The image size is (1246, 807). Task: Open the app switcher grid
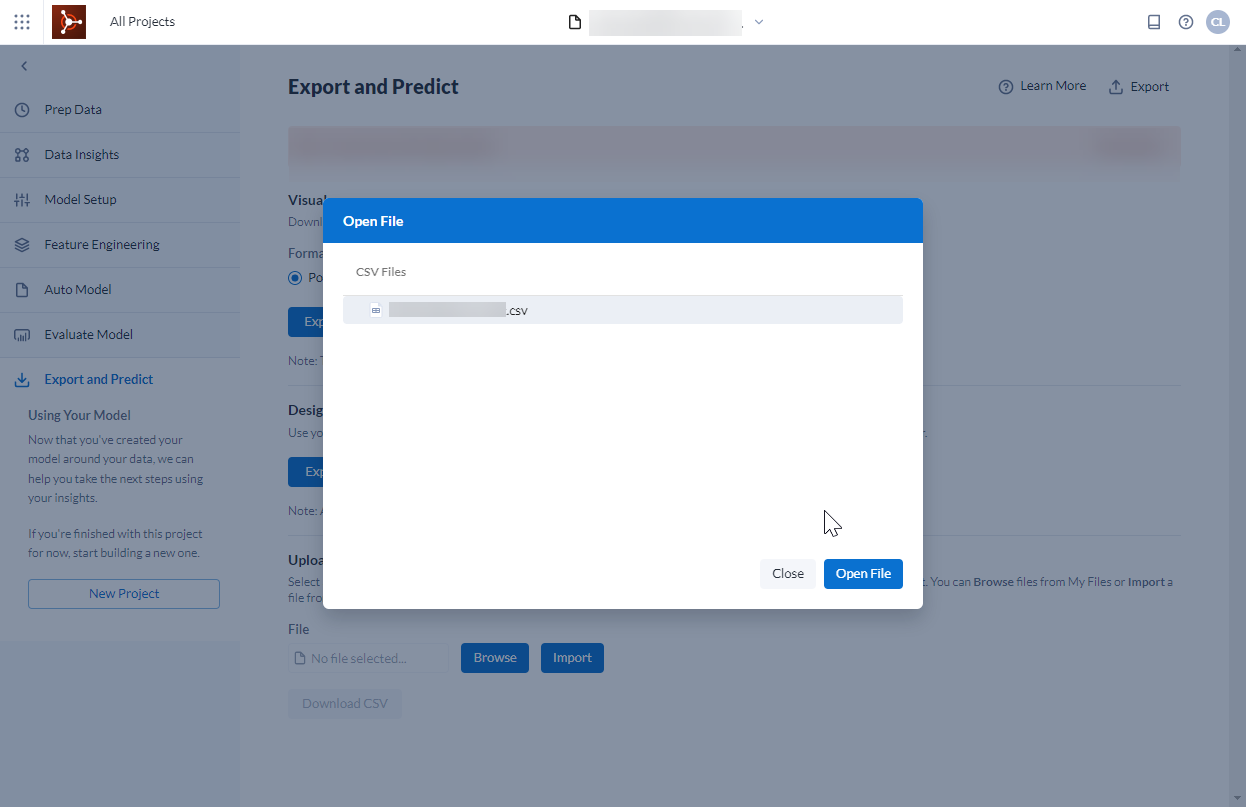pyautogui.click(x=21, y=21)
